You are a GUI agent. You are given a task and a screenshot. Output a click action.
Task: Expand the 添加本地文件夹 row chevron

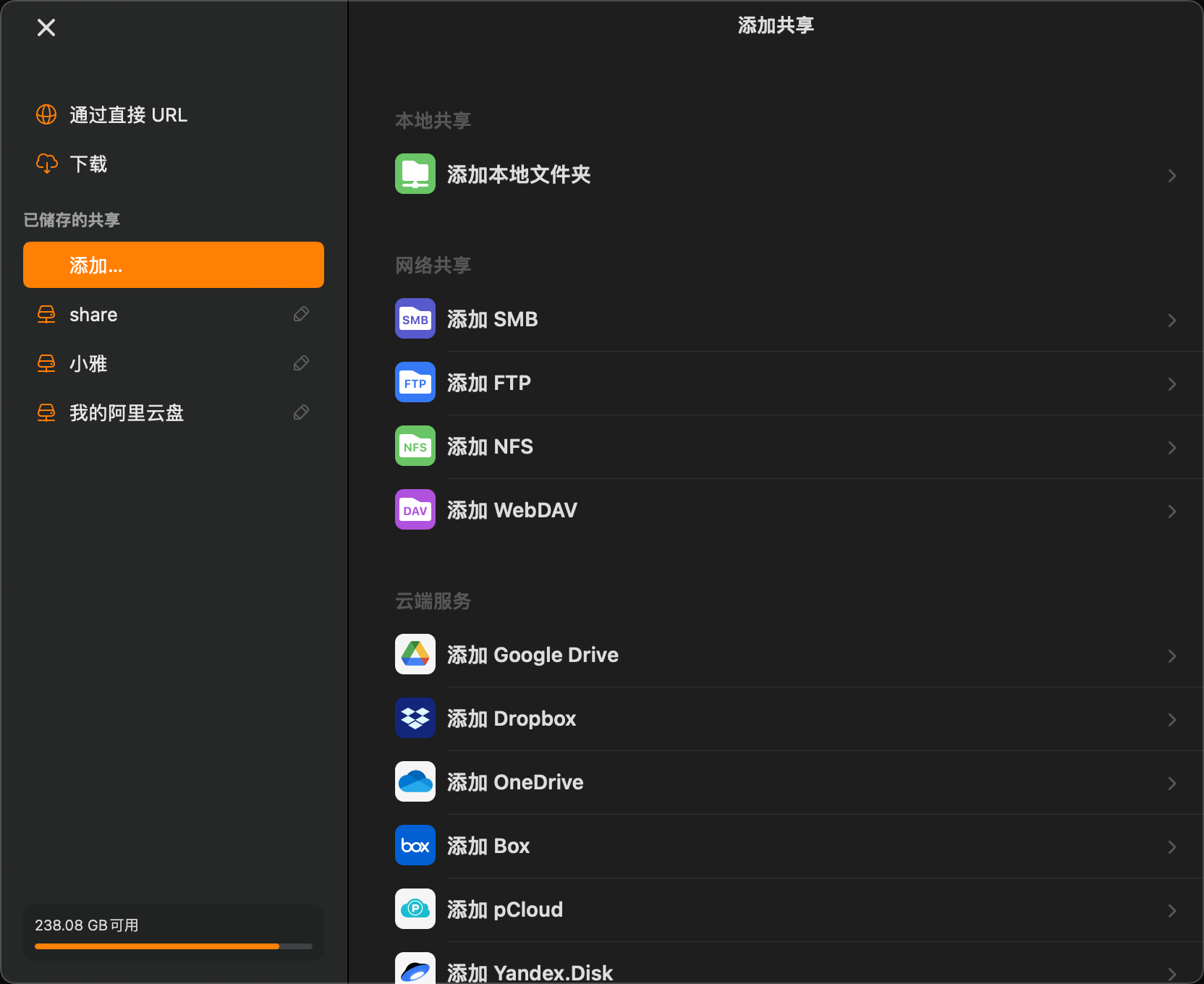[x=1172, y=176]
